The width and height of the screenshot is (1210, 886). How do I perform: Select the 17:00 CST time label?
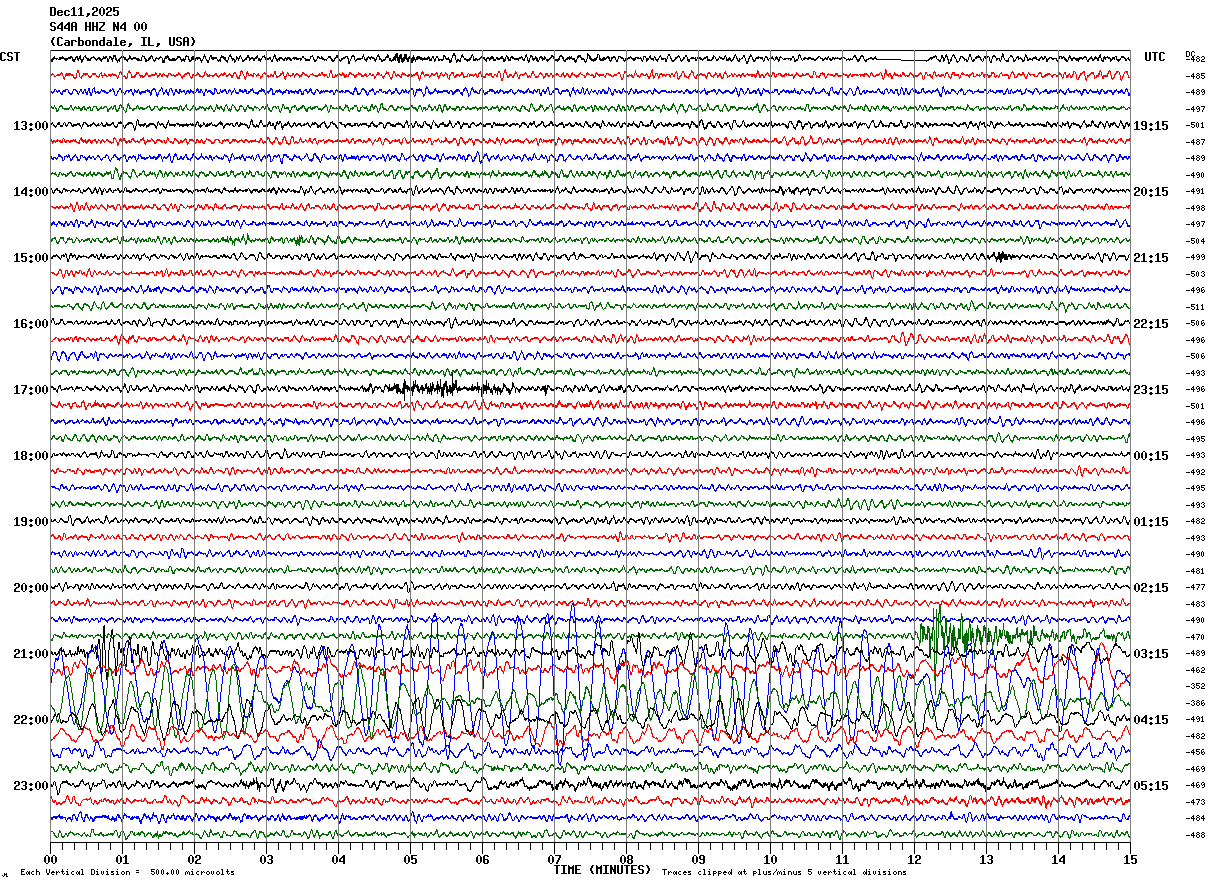pyautogui.click(x=30, y=390)
